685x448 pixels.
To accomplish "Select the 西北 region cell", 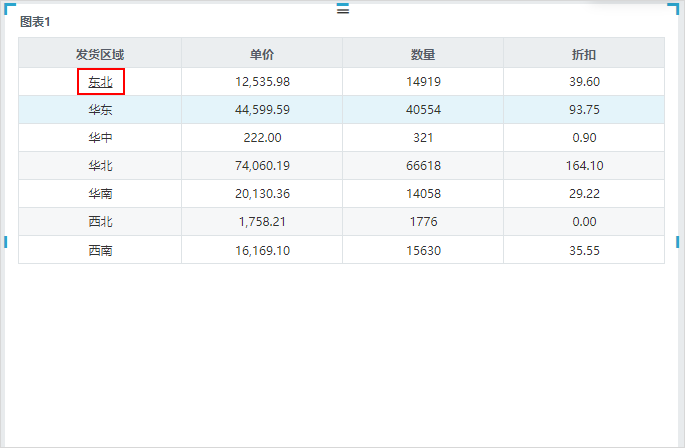I will coord(100,222).
